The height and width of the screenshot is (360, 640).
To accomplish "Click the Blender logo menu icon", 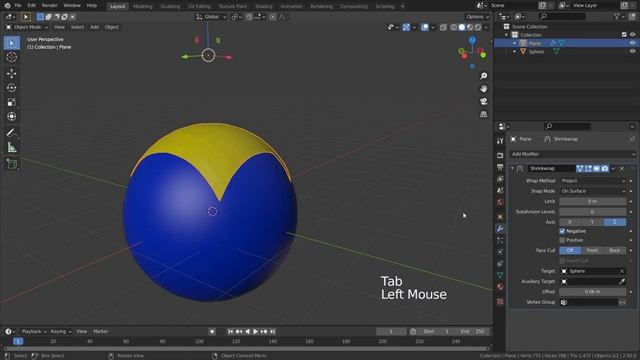I will pyautogui.click(x=7, y=6).
